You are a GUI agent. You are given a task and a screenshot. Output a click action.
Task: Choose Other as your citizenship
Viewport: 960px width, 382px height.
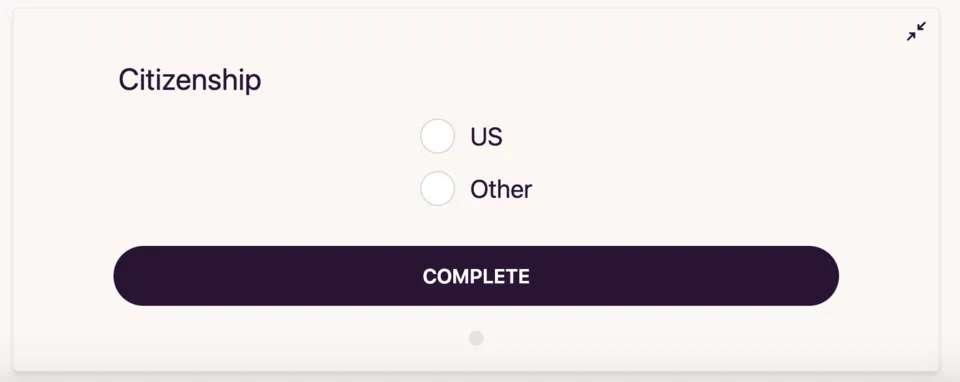coord(437,189)
